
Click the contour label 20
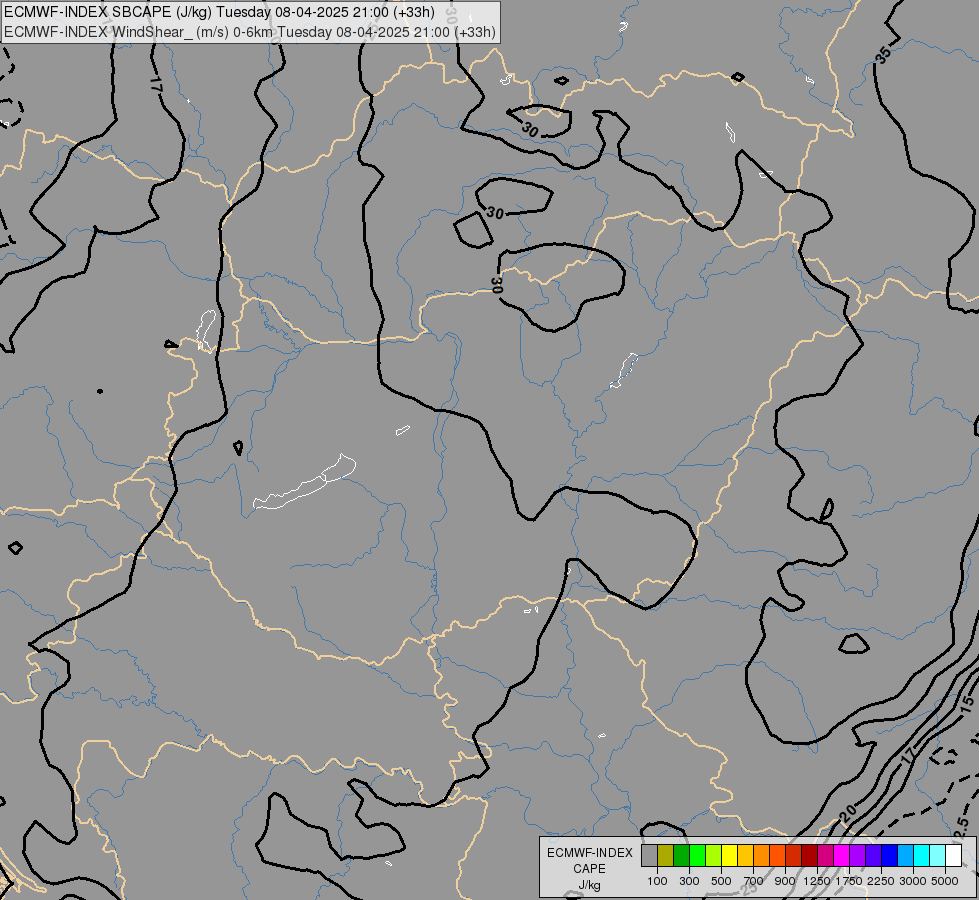848,813
